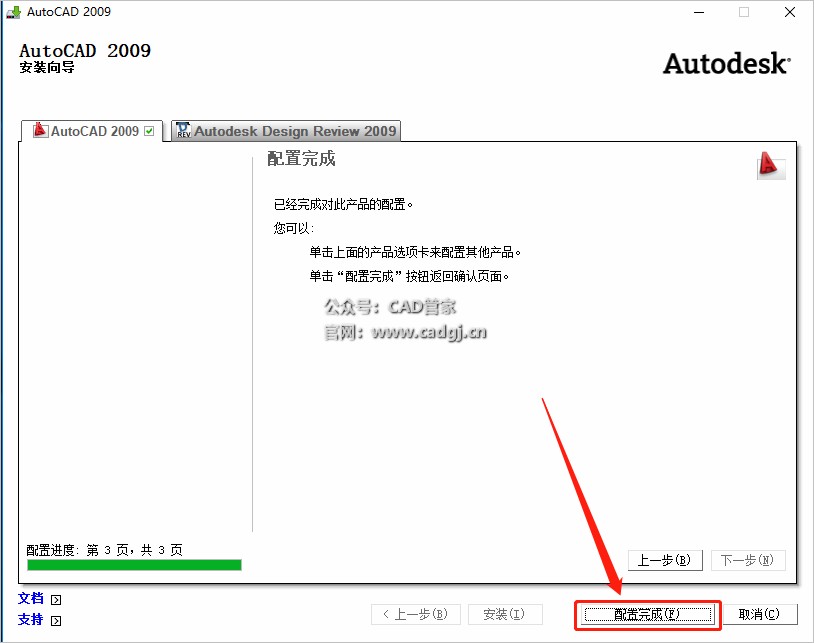The height and width of the screenshot is (643, 814).
Task: Open the 文档 documentation link
Action: pyautogui.click(x=31, y=598)
